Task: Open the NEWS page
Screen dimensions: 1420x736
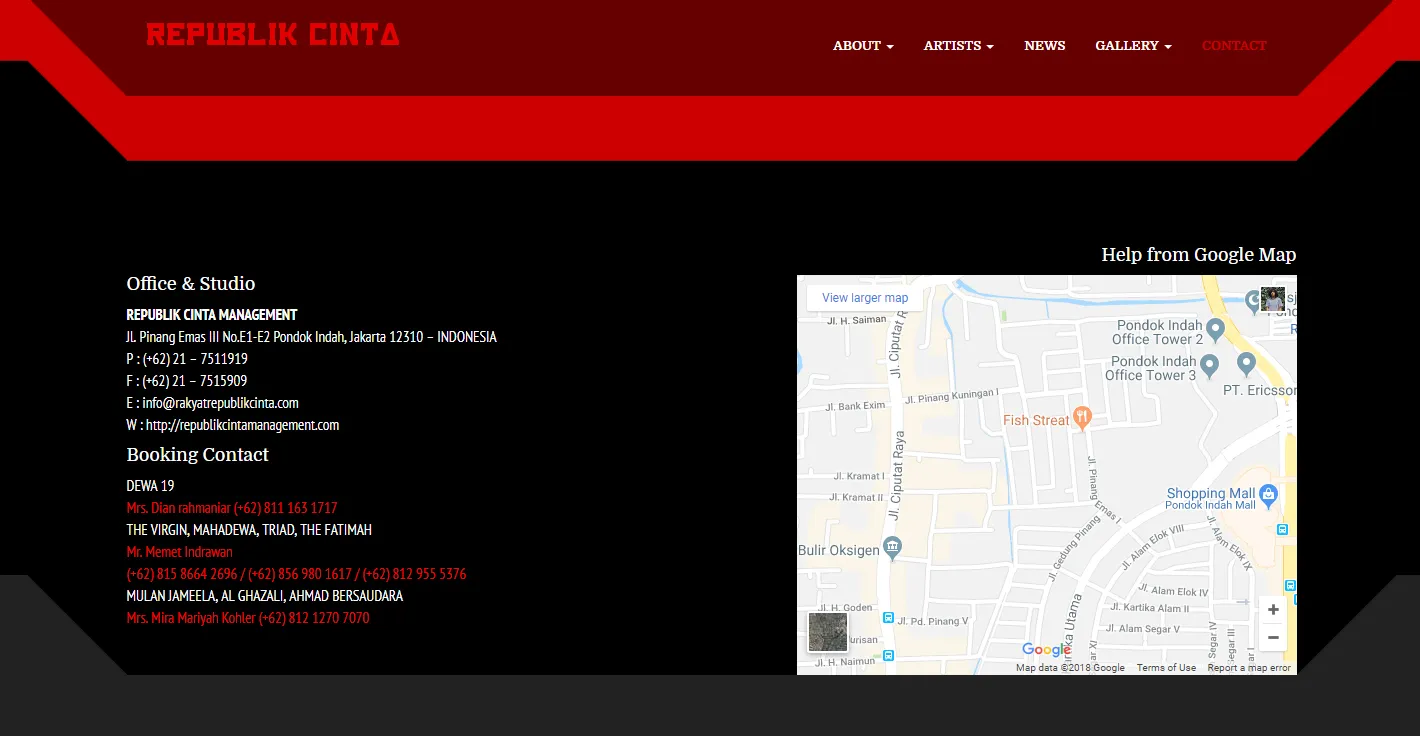Action: [1045, 46]
